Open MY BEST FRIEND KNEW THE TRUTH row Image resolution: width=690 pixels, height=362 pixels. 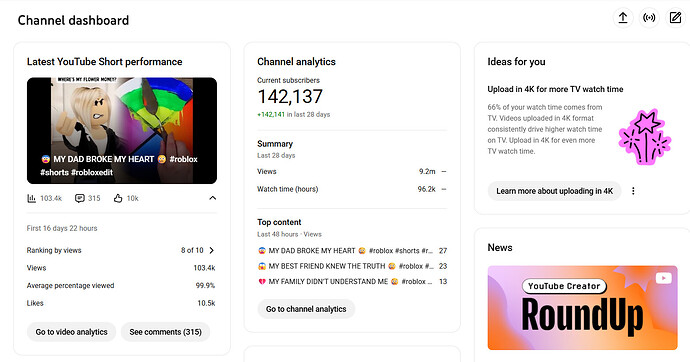pos(352,266)
